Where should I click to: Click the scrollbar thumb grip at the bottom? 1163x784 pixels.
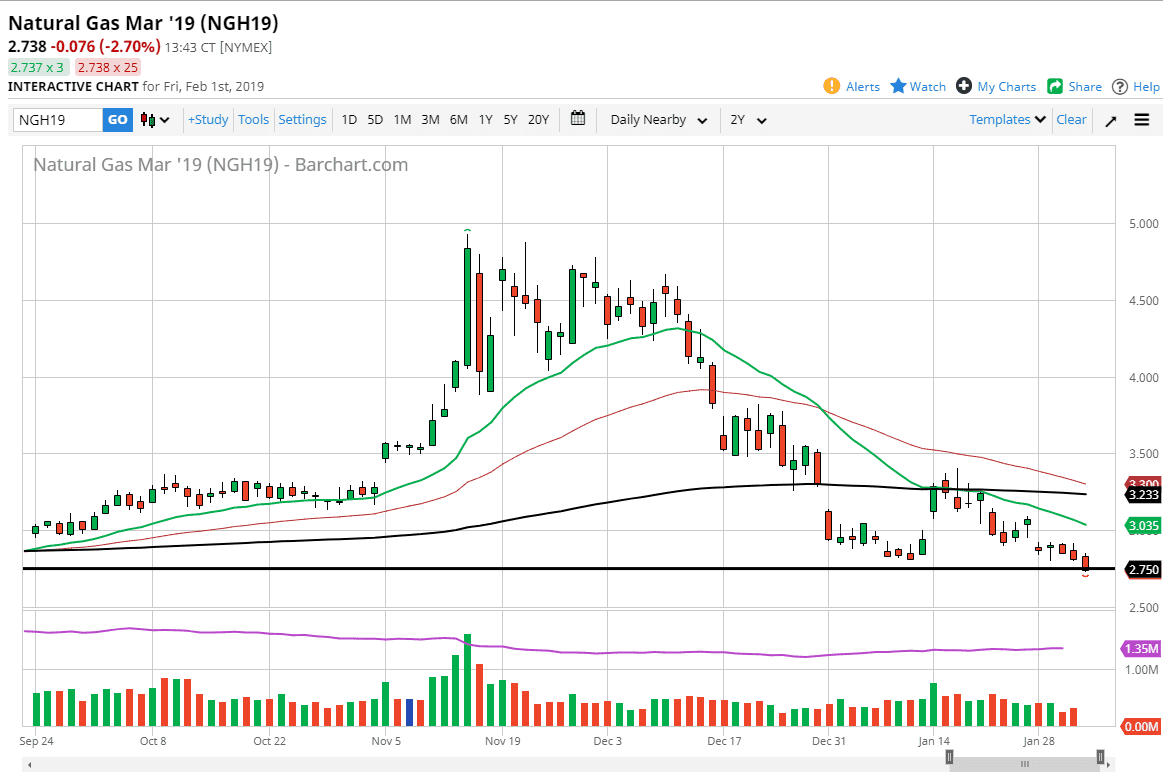[x=1025, y=764]
